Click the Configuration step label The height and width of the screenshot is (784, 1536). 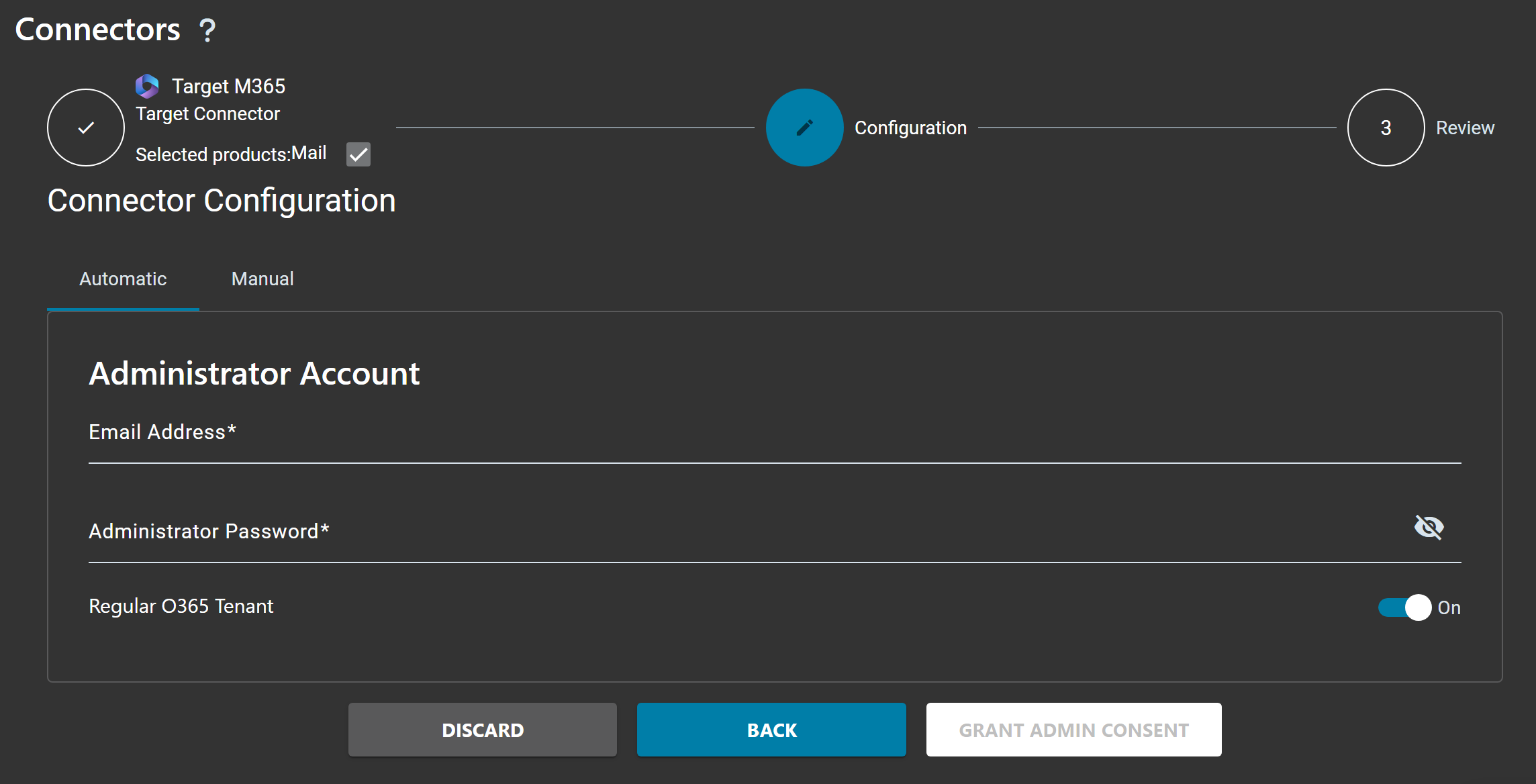coord(910,128)
